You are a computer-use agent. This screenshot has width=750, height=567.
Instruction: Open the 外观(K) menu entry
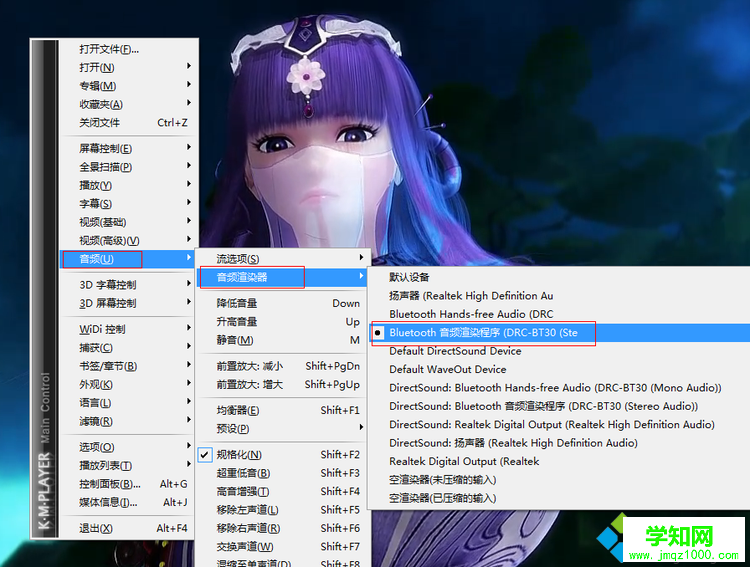tap(128, 384)
